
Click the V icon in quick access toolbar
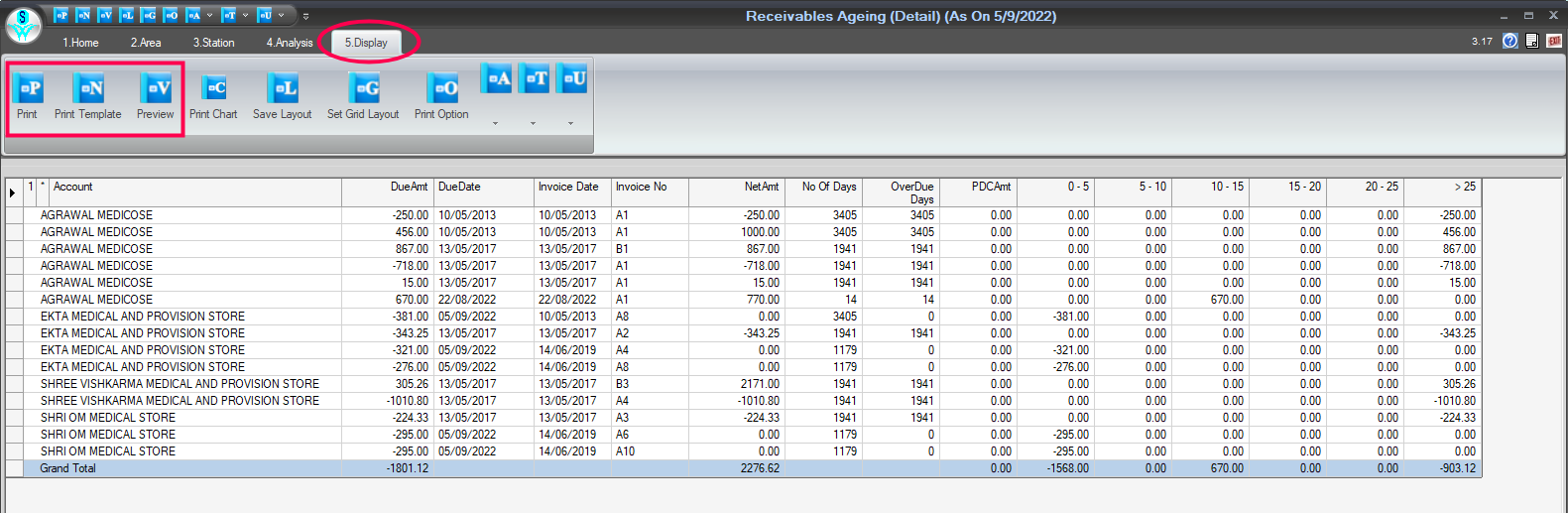[105, 15]
